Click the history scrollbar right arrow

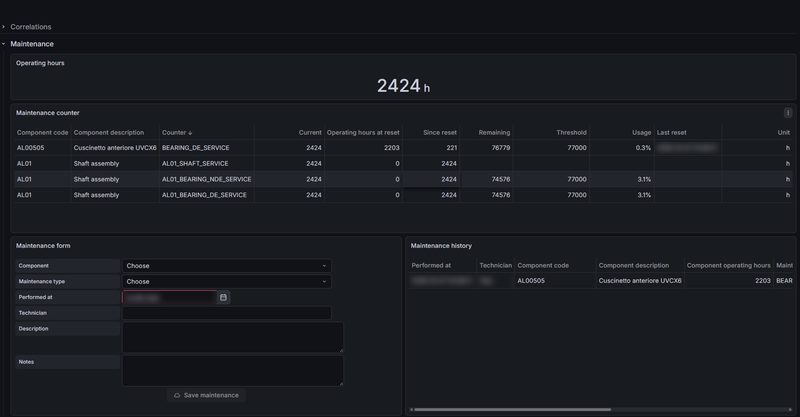790,409
